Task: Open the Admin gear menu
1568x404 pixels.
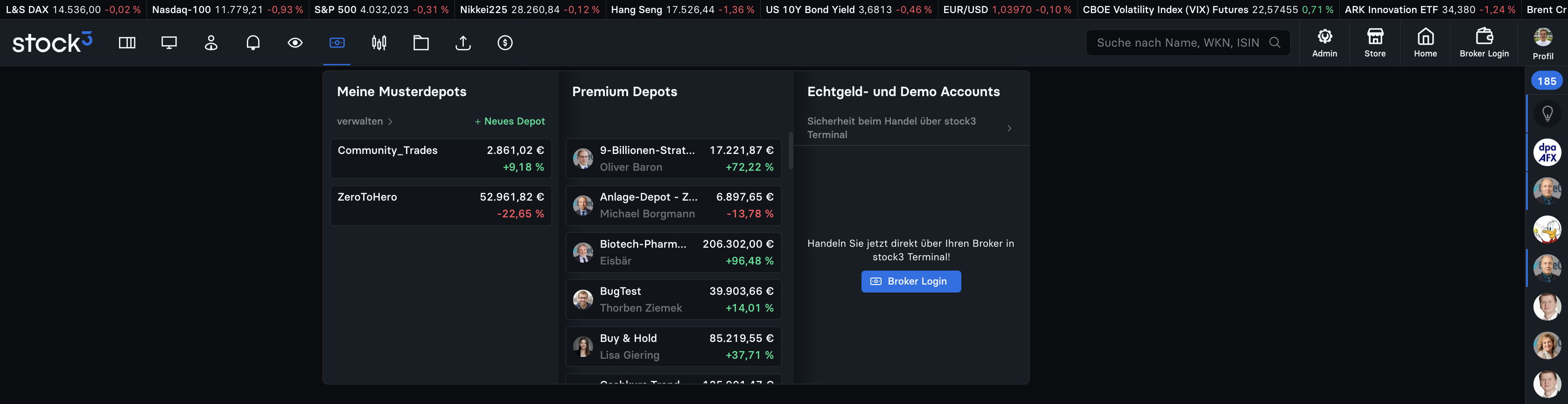Action: pos(1324,42)
